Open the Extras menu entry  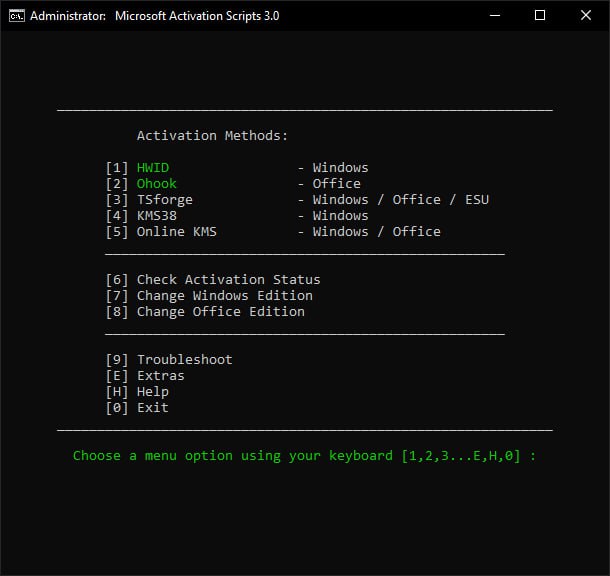click(160, 376)
